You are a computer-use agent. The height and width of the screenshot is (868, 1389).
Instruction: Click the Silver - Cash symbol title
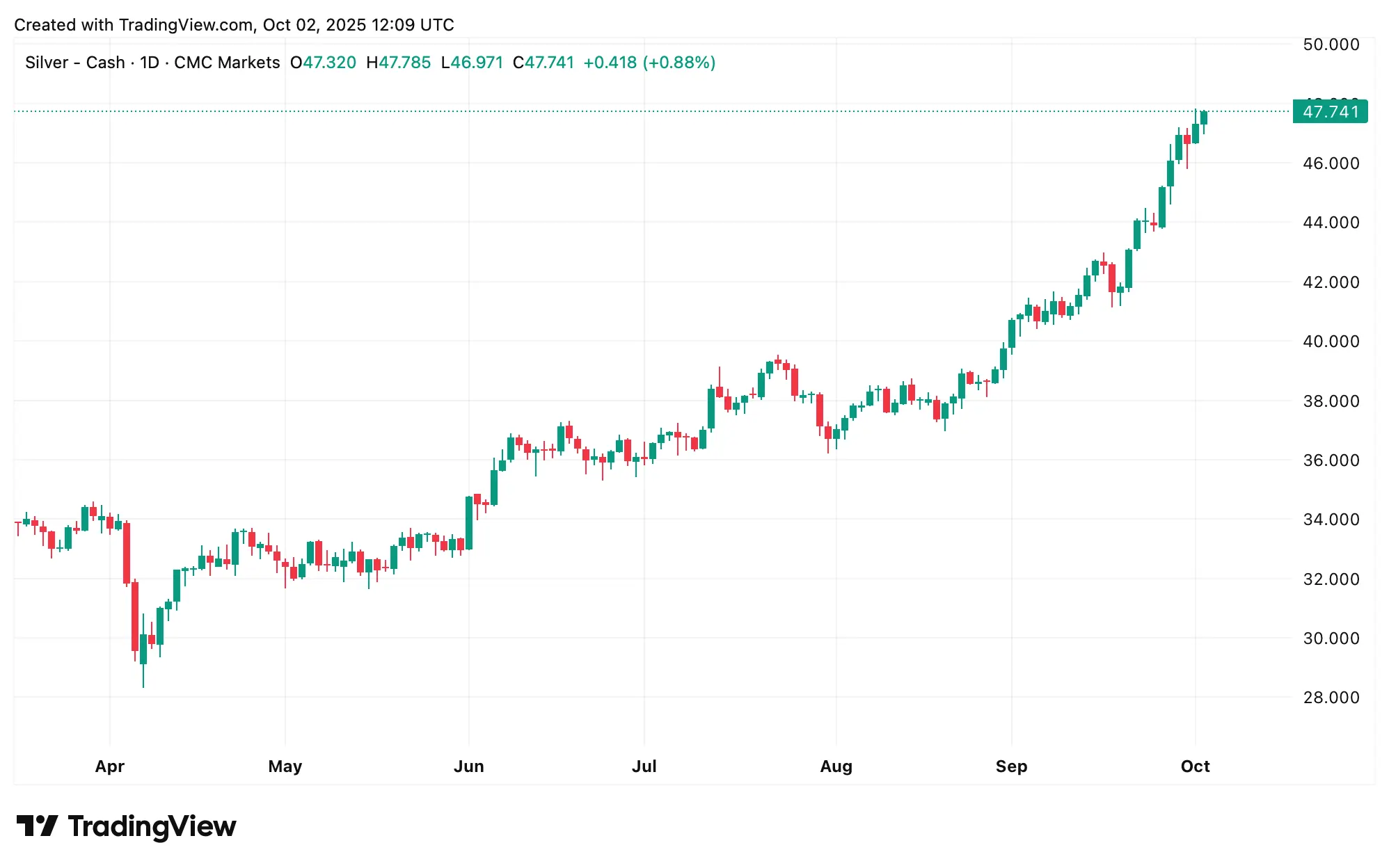pyautogui.click(x=74, y=63)
